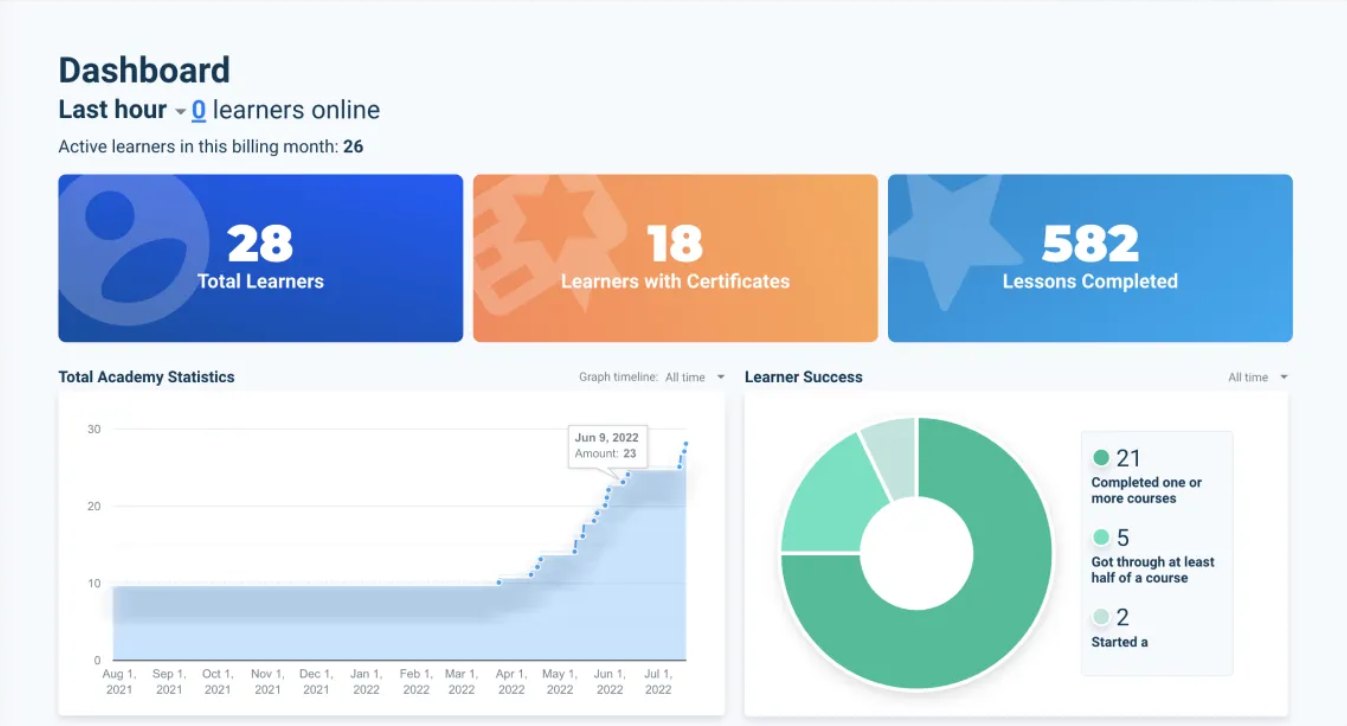Select the 582 Lessons Completed number
The width and height of the screenshot is (1347, 726).
point(1090,243)
